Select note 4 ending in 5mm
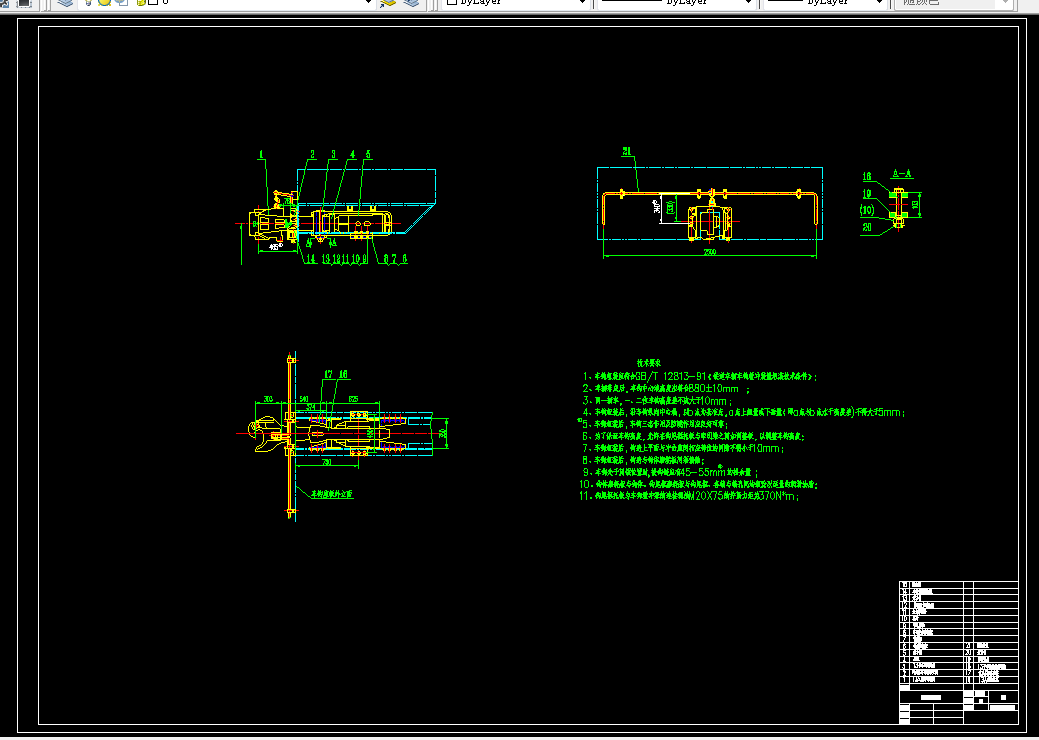The width and height of the screenshot is (1039, 740). tap(743, 413)
